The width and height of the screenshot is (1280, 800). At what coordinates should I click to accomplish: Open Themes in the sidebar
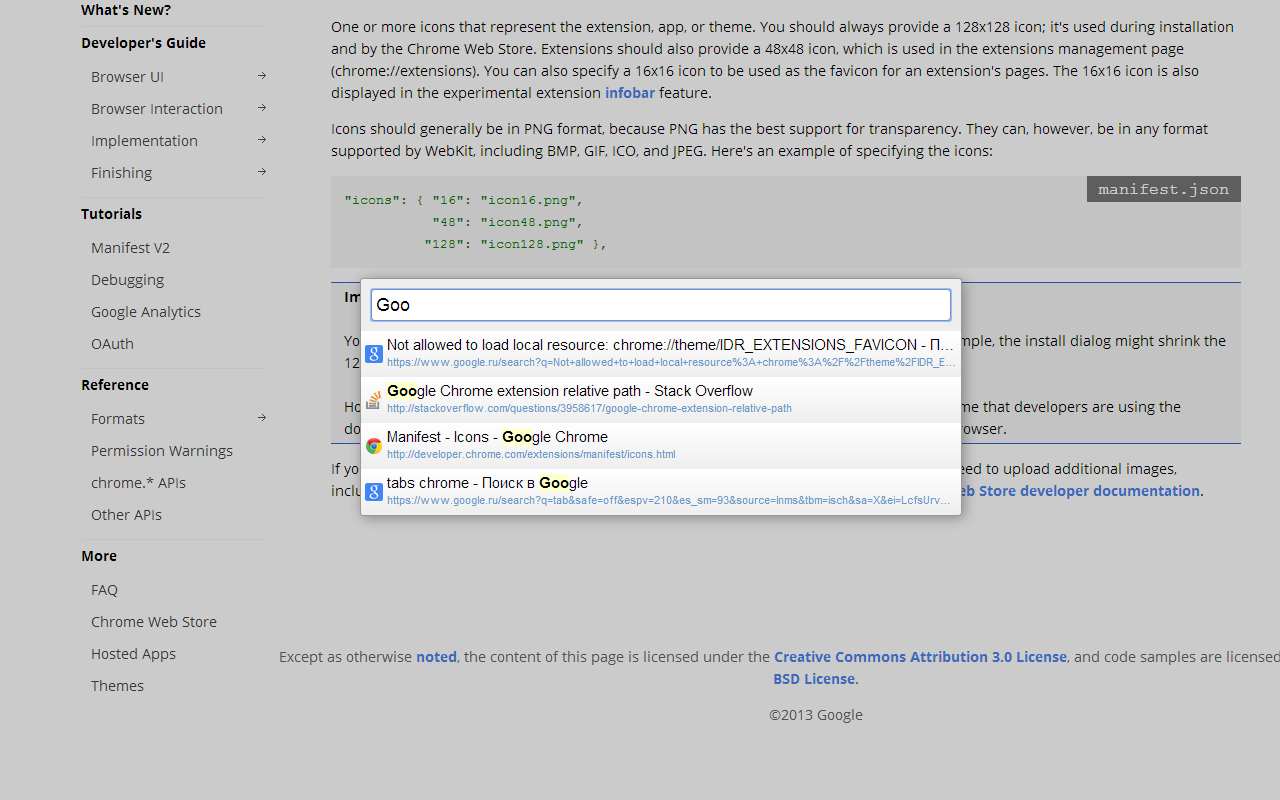(x=117, y=686)
